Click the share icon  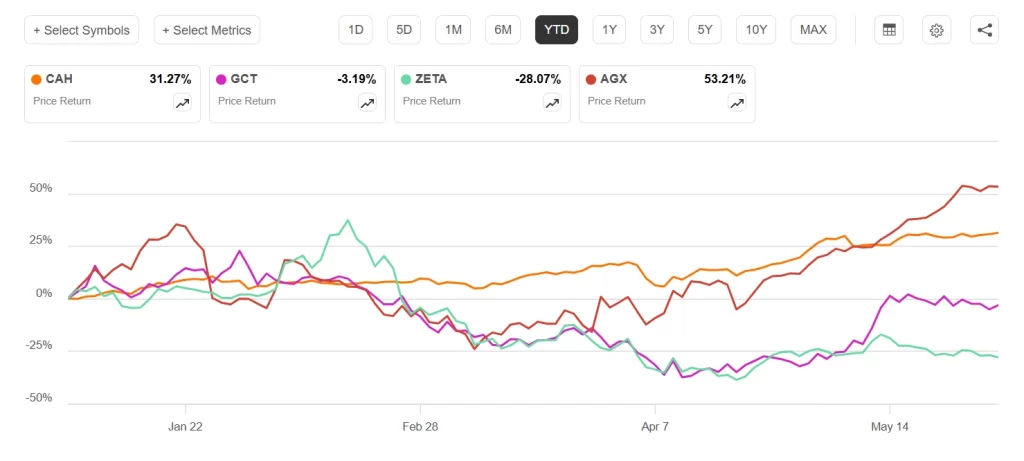point(985,30)
